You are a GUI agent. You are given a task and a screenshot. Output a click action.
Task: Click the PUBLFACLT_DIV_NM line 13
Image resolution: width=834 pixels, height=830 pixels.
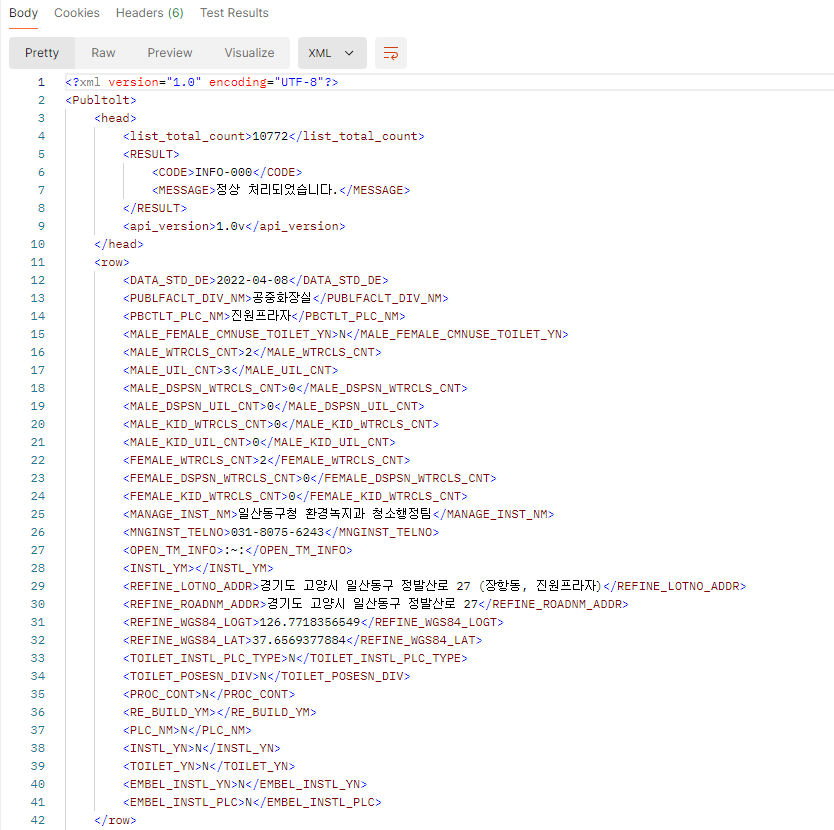[x=286, y=298]
